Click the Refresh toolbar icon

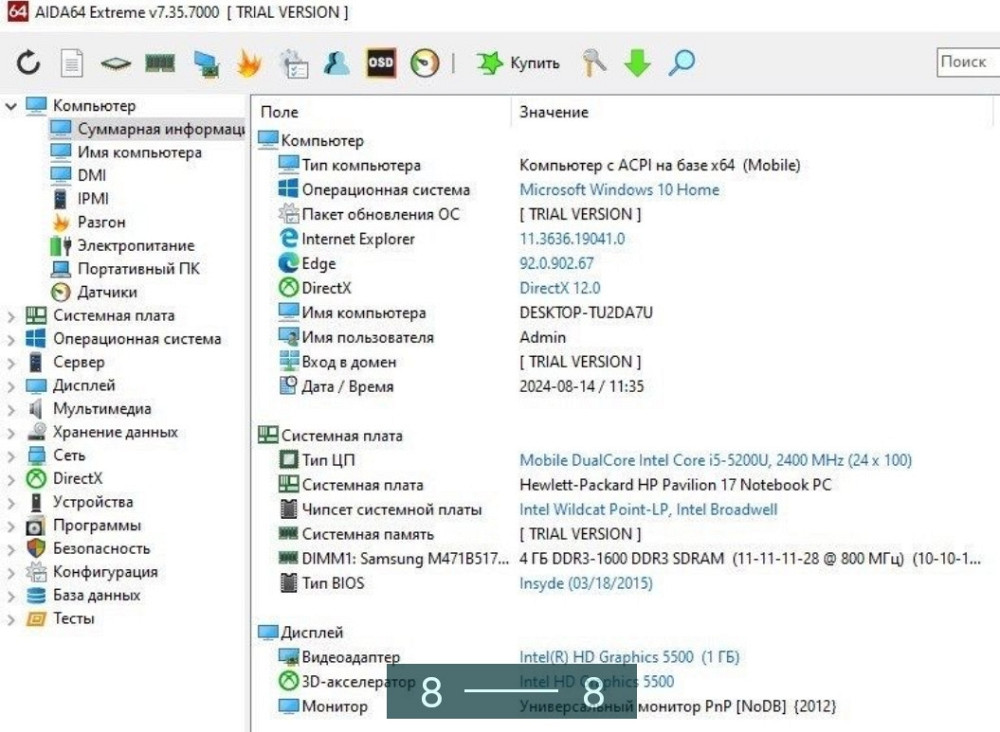pyautogui.click(x=28, y=63)
